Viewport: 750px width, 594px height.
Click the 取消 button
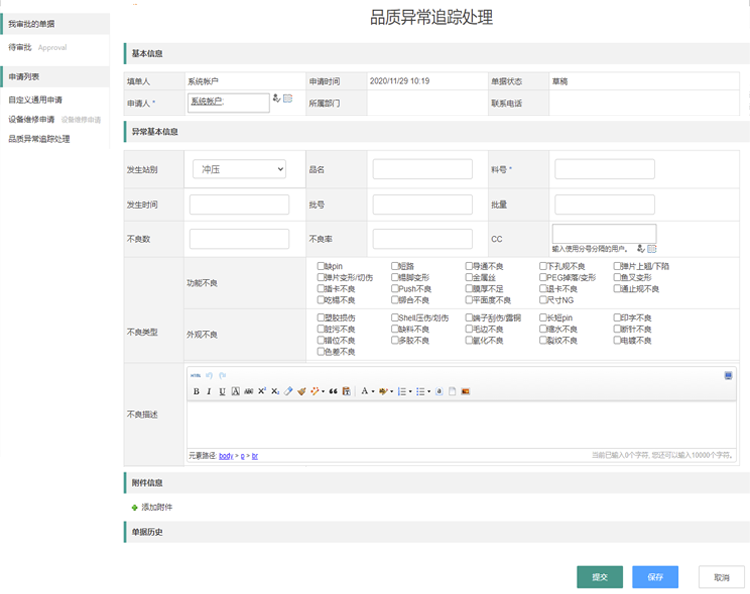coord(721,577)
